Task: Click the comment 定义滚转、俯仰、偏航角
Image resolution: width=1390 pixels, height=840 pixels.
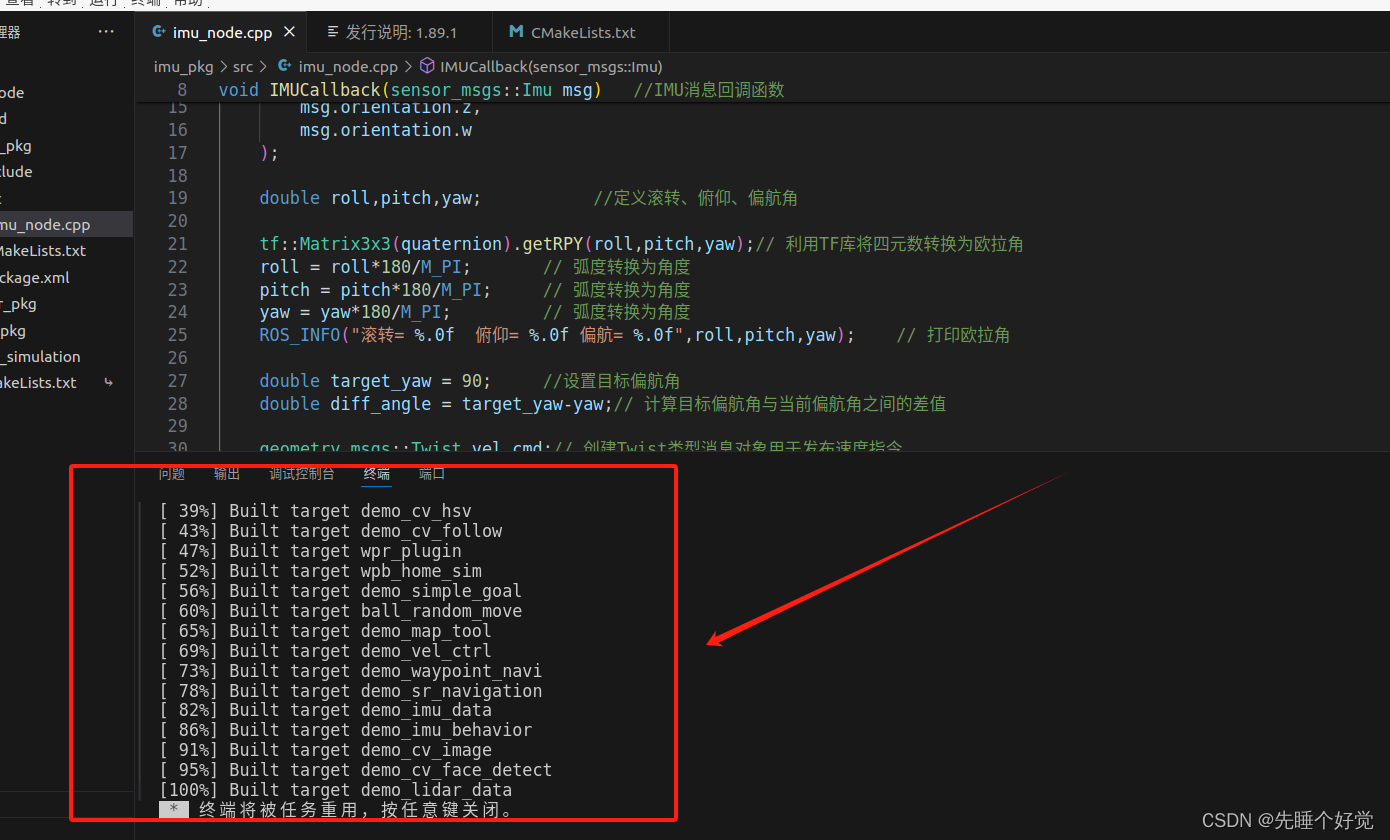Action: point(696,198)
